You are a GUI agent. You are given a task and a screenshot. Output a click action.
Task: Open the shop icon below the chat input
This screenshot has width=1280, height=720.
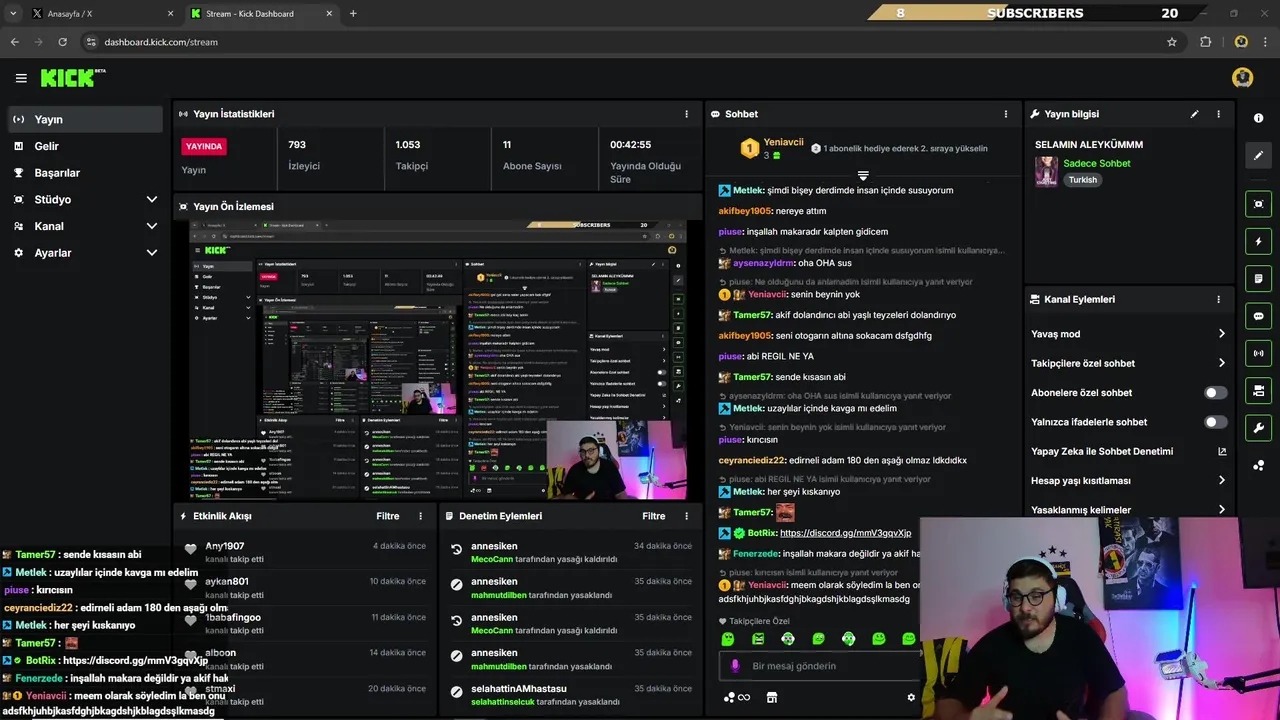tap(772, 698)
